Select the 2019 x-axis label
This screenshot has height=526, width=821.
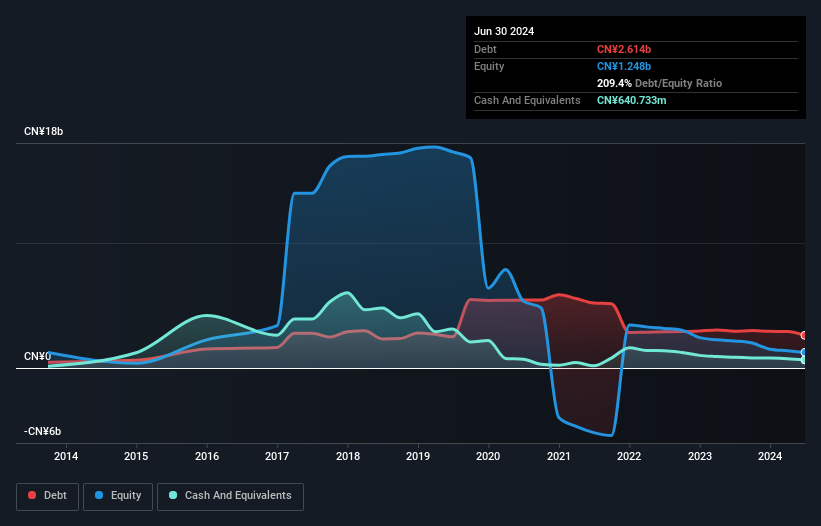click(x=418, y=457)
